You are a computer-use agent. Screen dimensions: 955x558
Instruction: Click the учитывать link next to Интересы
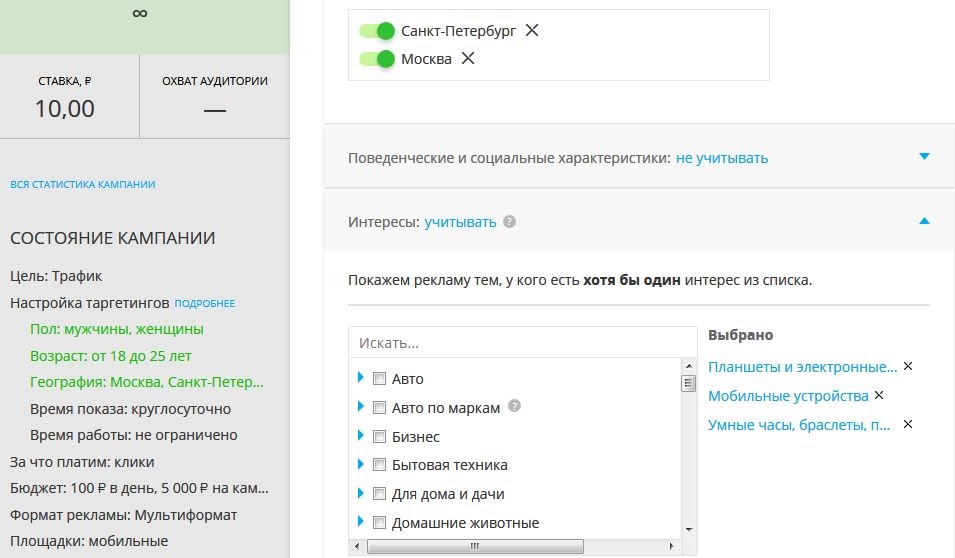460,222
